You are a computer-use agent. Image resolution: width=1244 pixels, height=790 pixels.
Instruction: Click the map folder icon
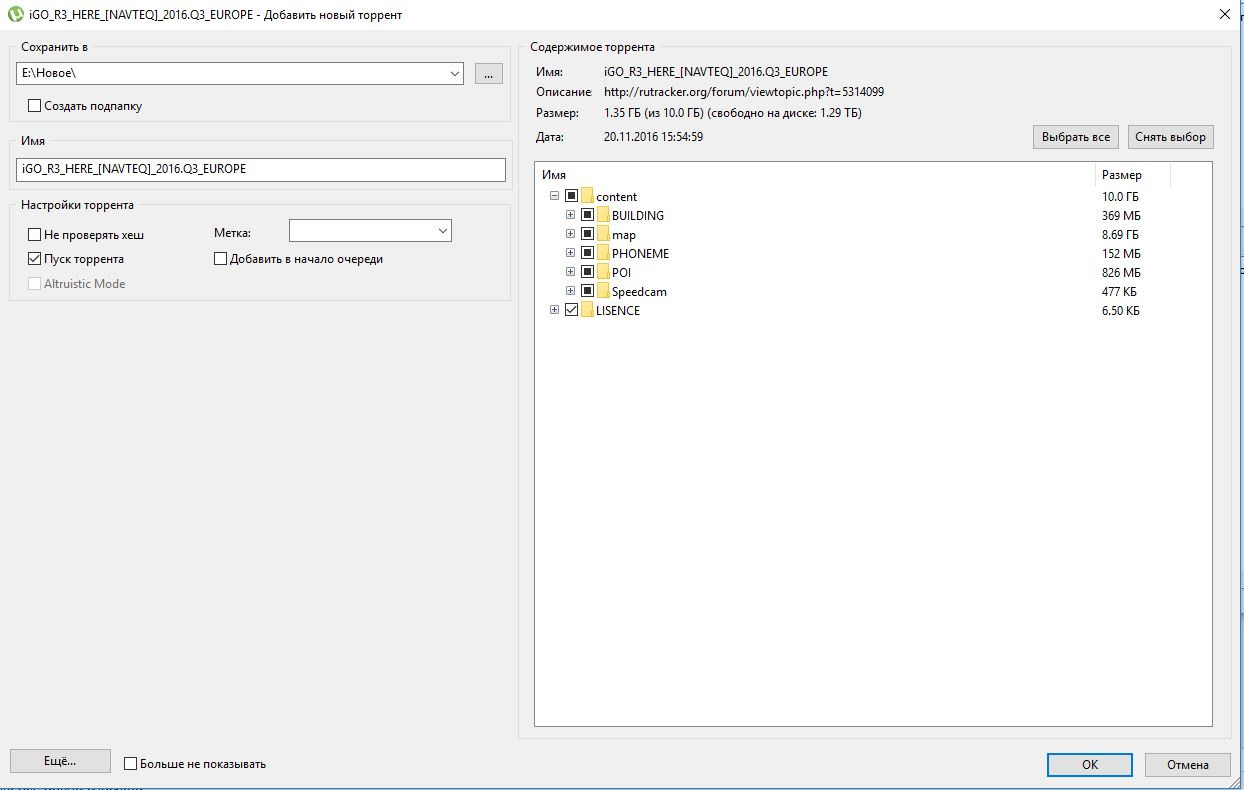tap(603, 234)
